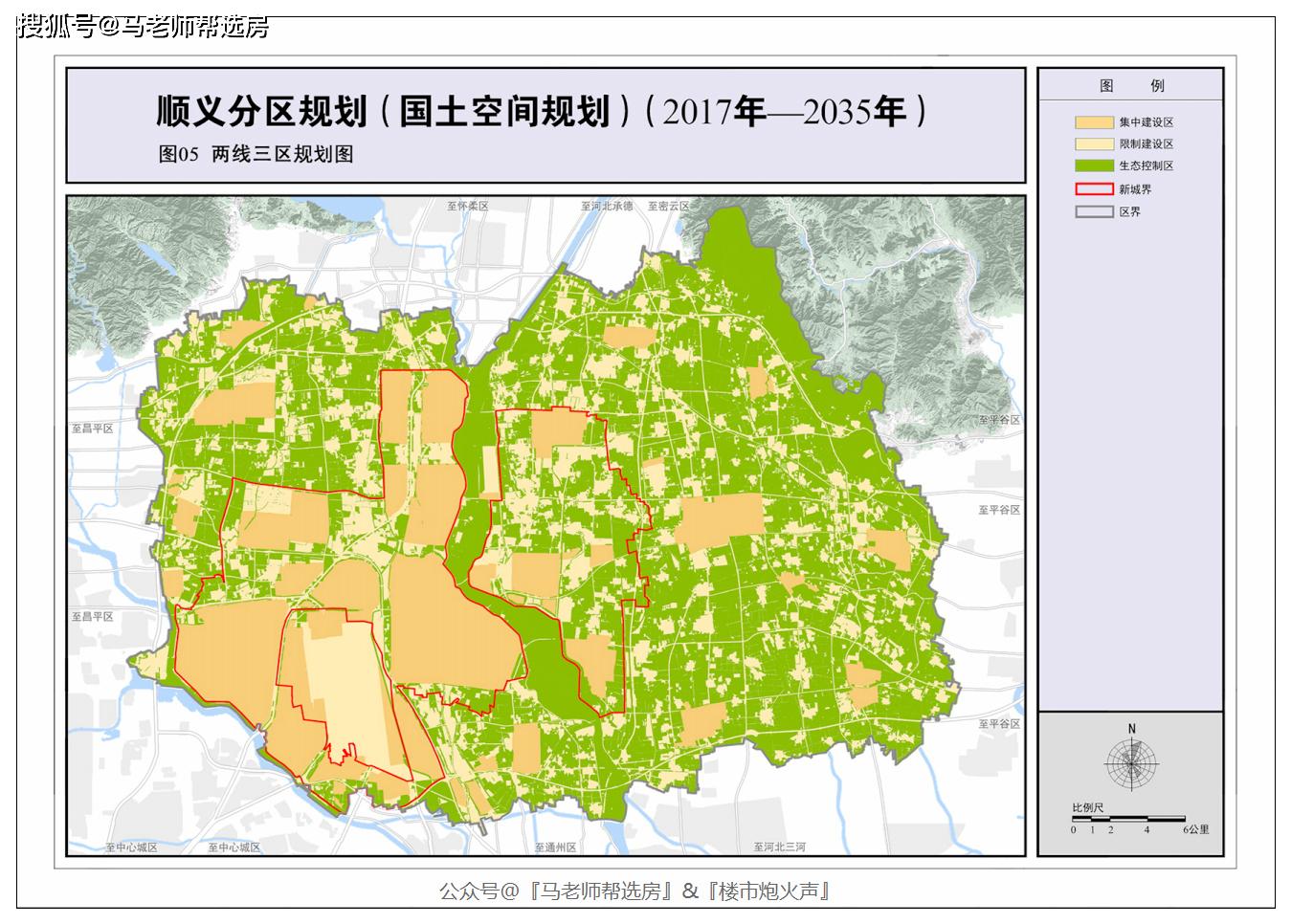
Task: Click the 至河北三河 direction label
Action: (x=780, y=847)
